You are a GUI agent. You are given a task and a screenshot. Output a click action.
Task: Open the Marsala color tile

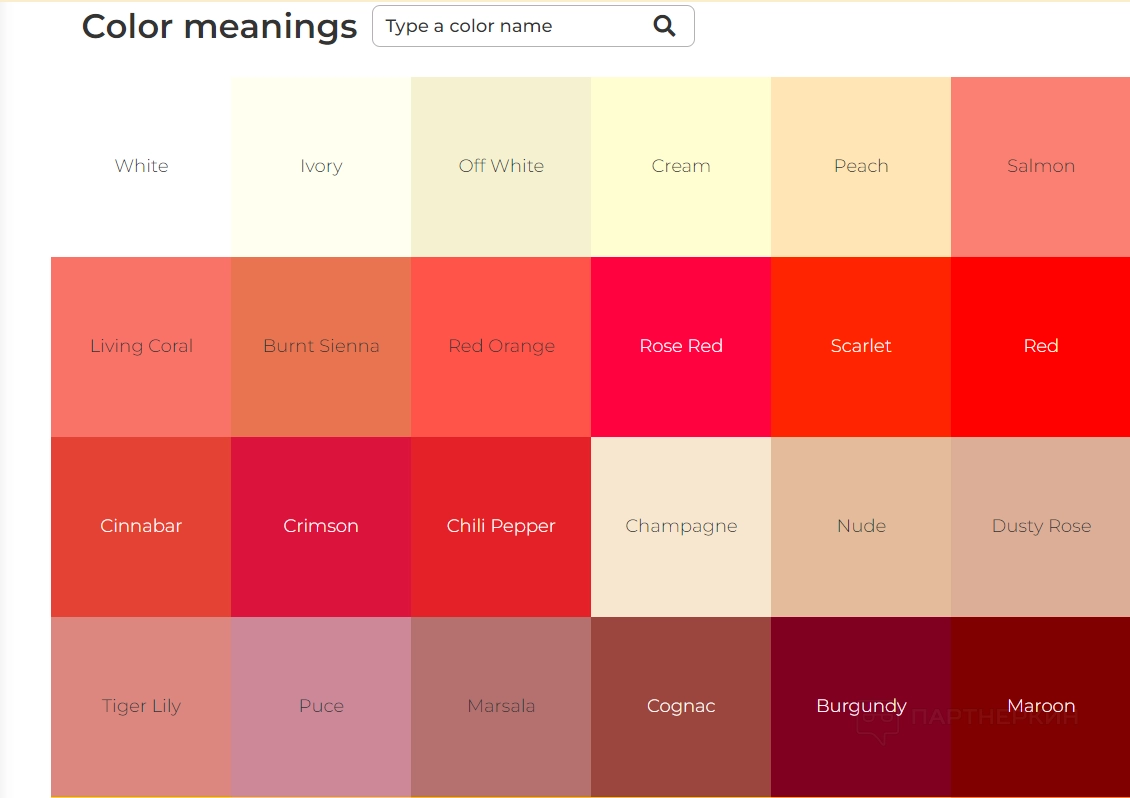click(x=501, y=706)
